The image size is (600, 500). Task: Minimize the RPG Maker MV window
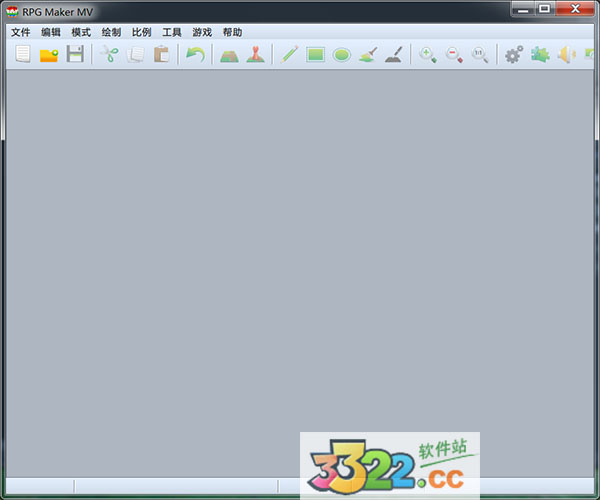[523, 9]
